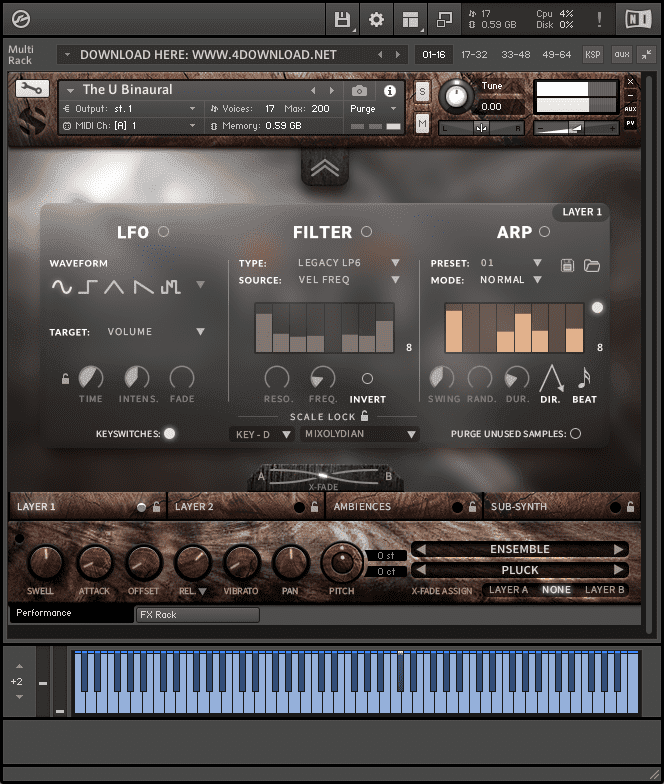
Task: Select previous Pluck with left arrow
Action: (421, 570)
